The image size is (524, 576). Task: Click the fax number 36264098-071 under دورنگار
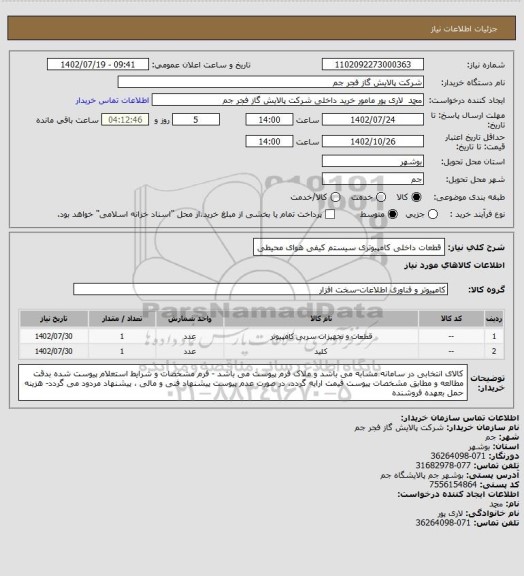tap(458, 456)
